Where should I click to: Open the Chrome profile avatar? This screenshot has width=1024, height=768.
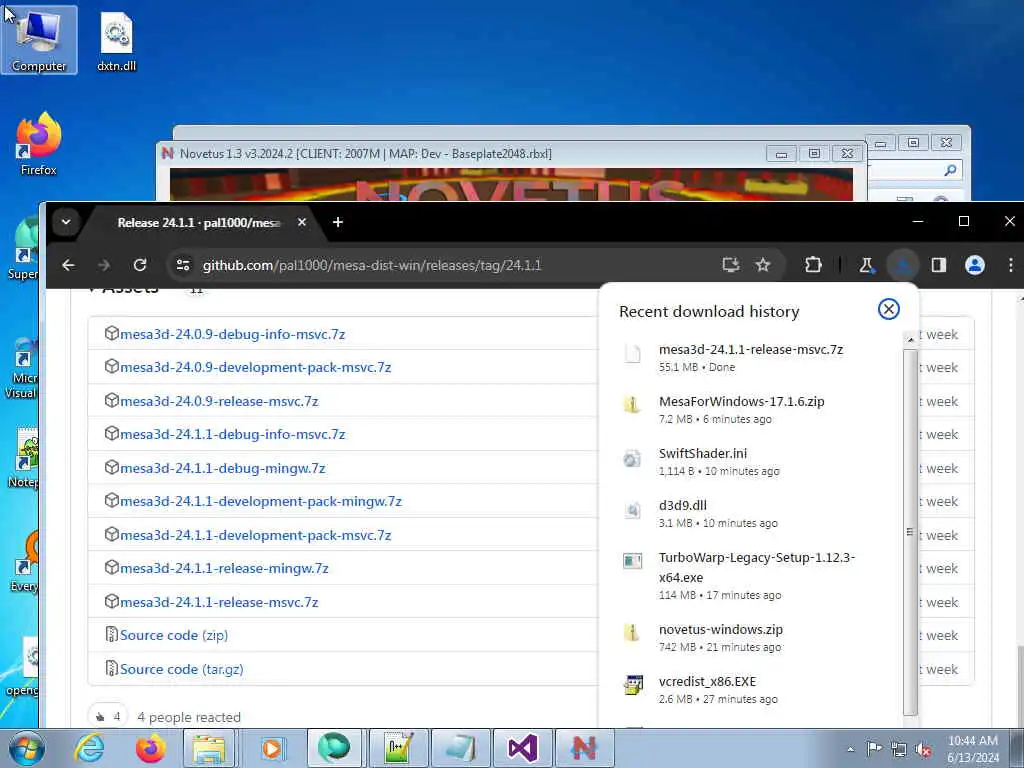[x=975, y=265]
